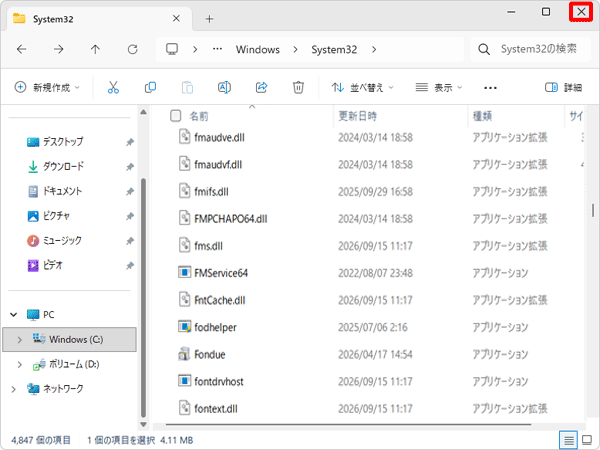Open ミュージック in navigation pane
The width and height of the screenshot is (600, 450).
tap(62, 240)
